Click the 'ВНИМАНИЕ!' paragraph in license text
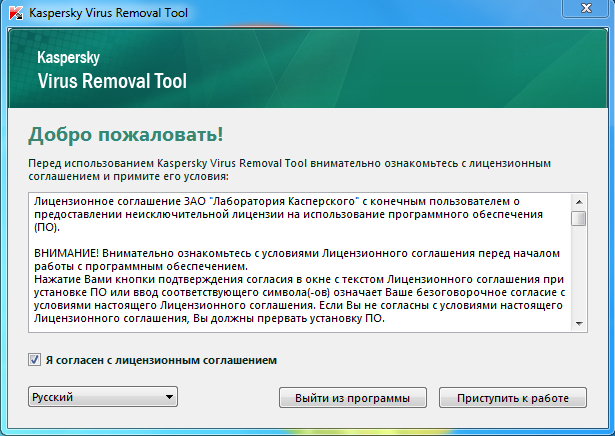Image resolution: width=615 pixels, height=436 pixels. 297,260
